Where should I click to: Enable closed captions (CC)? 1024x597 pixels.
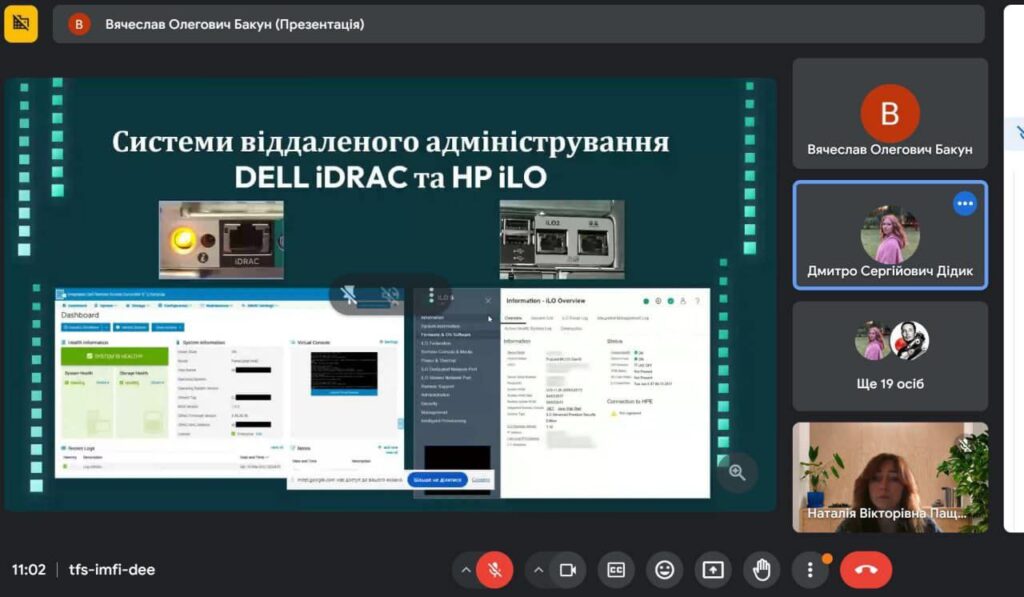coord(617,569)
